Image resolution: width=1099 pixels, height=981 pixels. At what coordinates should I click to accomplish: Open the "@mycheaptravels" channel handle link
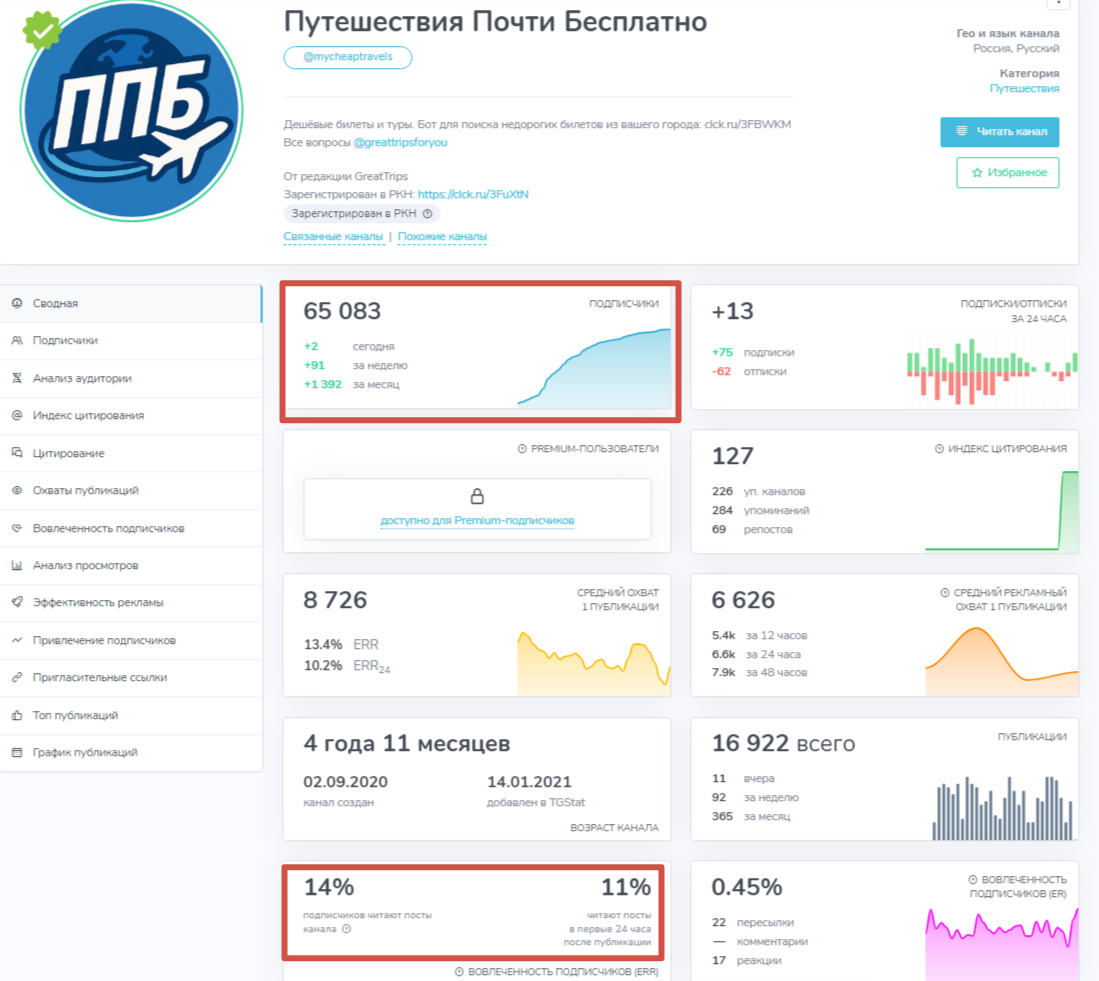[x=347, y=57]
